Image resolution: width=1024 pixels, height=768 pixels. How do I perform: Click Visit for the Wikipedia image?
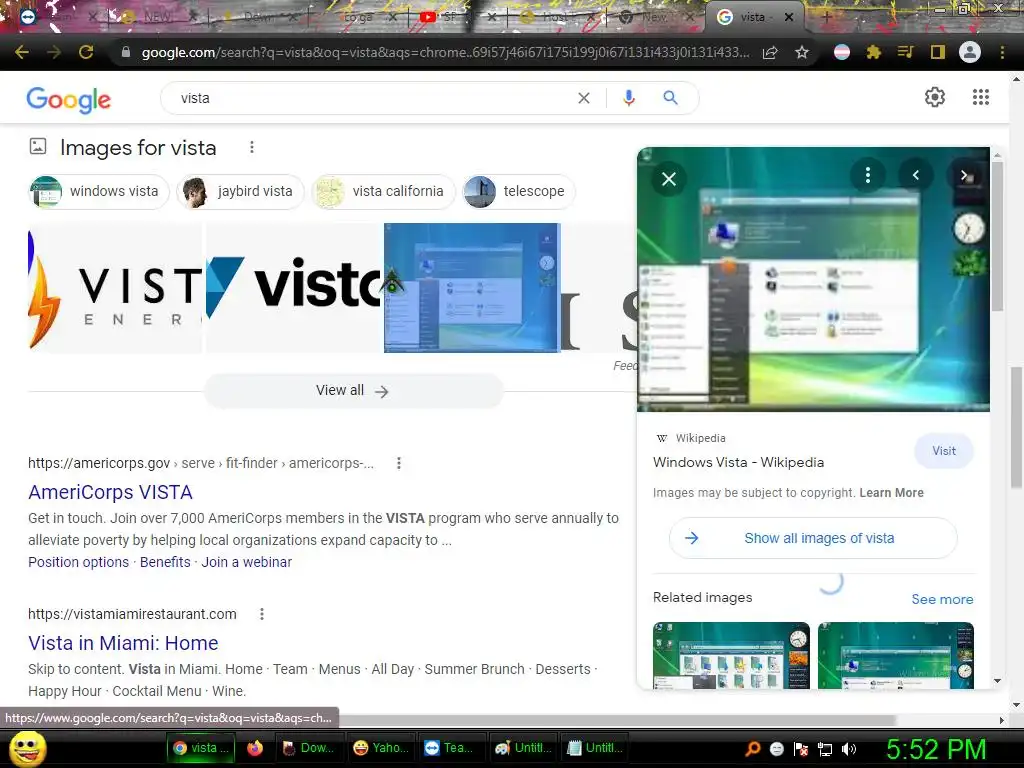(x=944, y=451)
